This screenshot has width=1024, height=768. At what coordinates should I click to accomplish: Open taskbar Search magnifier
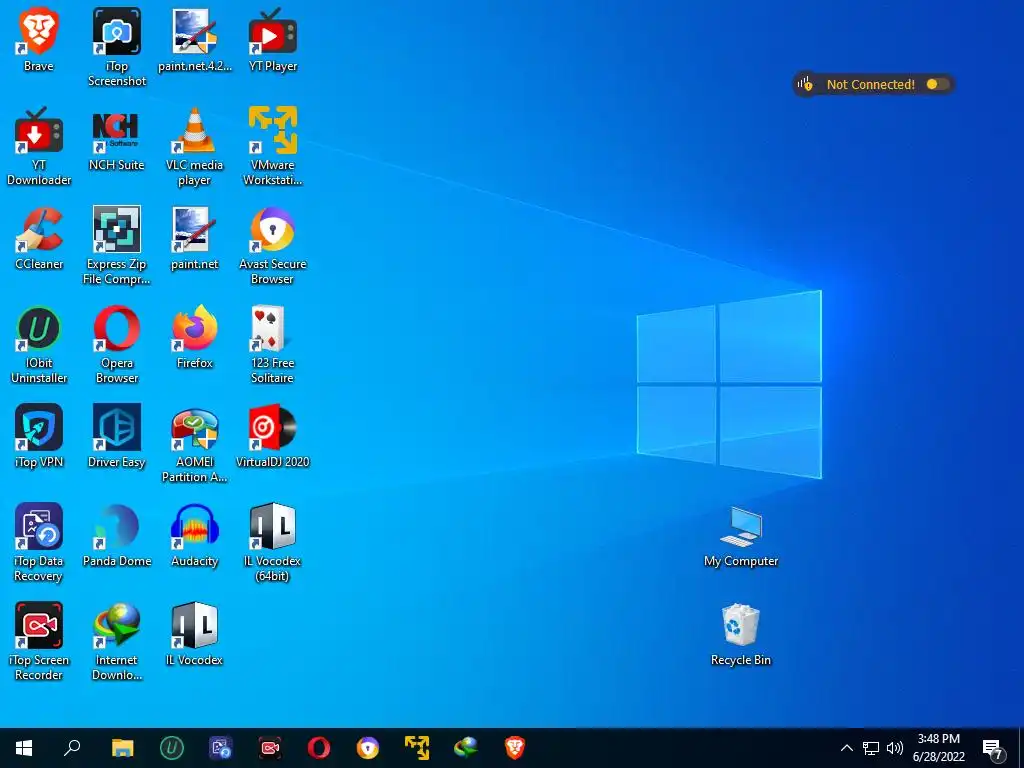pos(72,748)
